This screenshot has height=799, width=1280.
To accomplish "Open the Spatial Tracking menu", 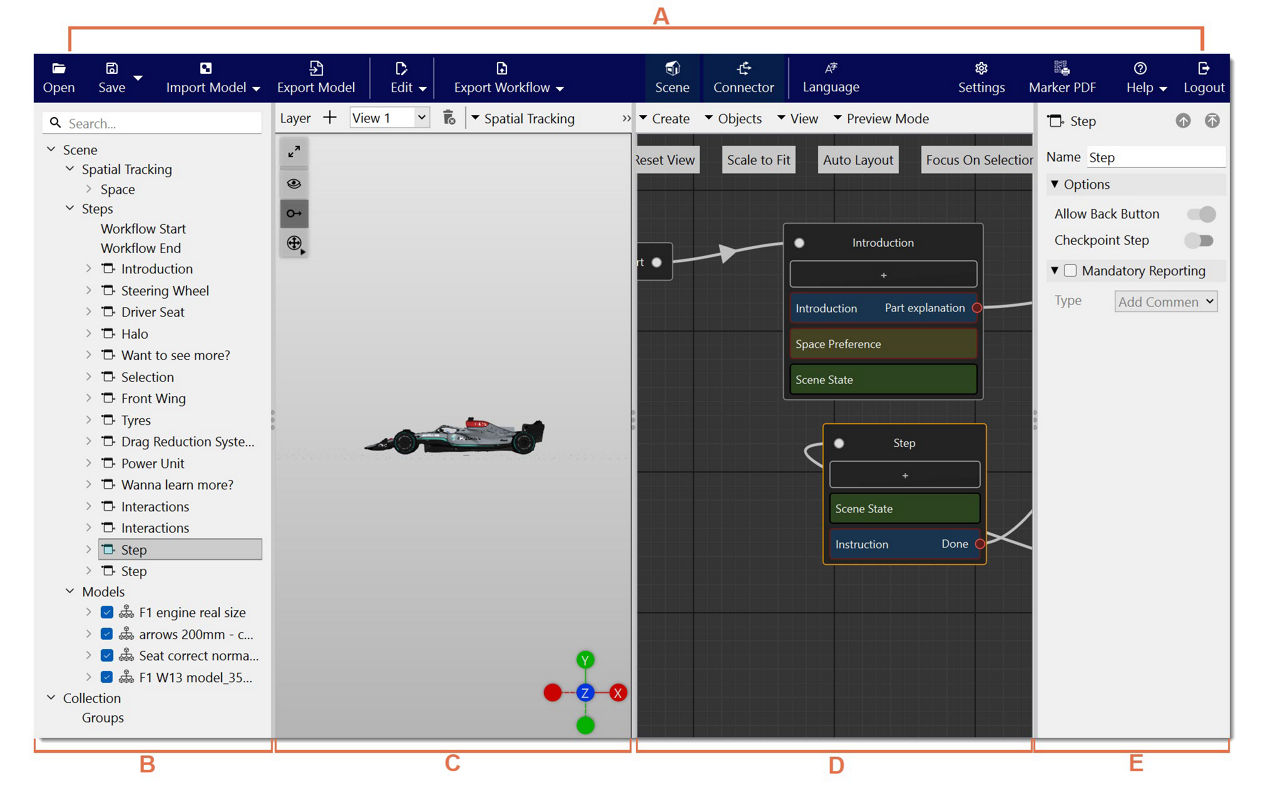I will (523, 119).
